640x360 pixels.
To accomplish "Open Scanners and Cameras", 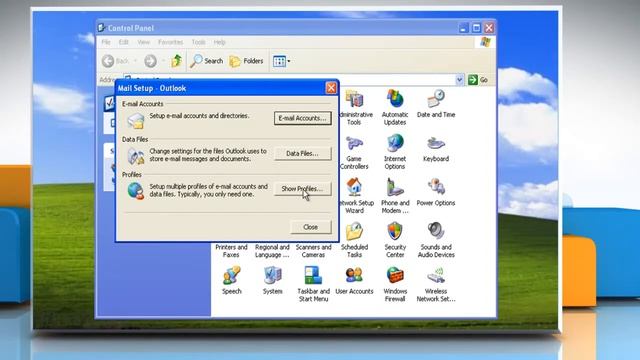I will [313, 251].
